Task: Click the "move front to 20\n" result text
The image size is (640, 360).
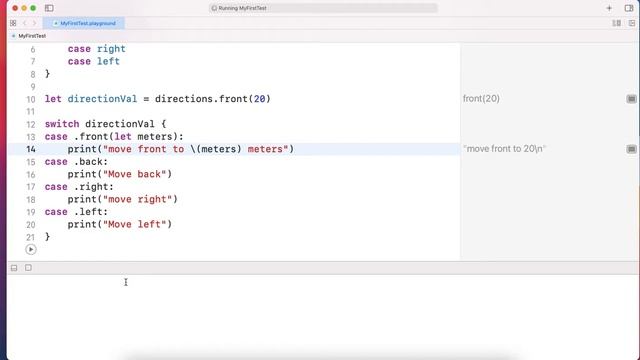Action: pyautogui.click(x=504, y=149)
